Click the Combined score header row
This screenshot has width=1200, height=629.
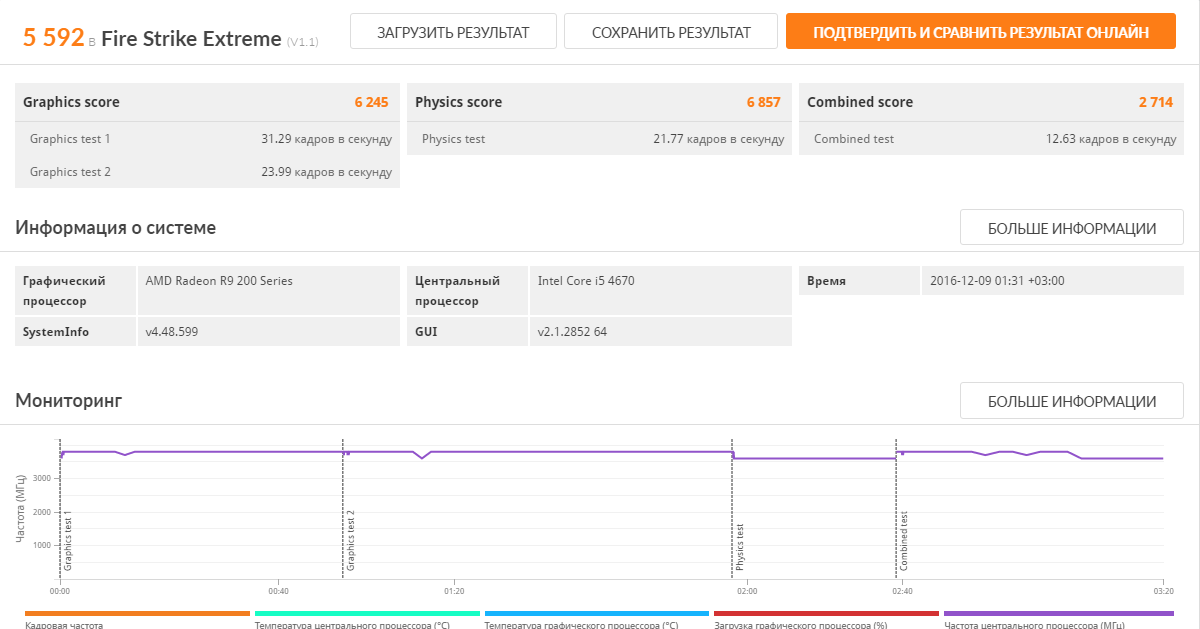point(991,102)
